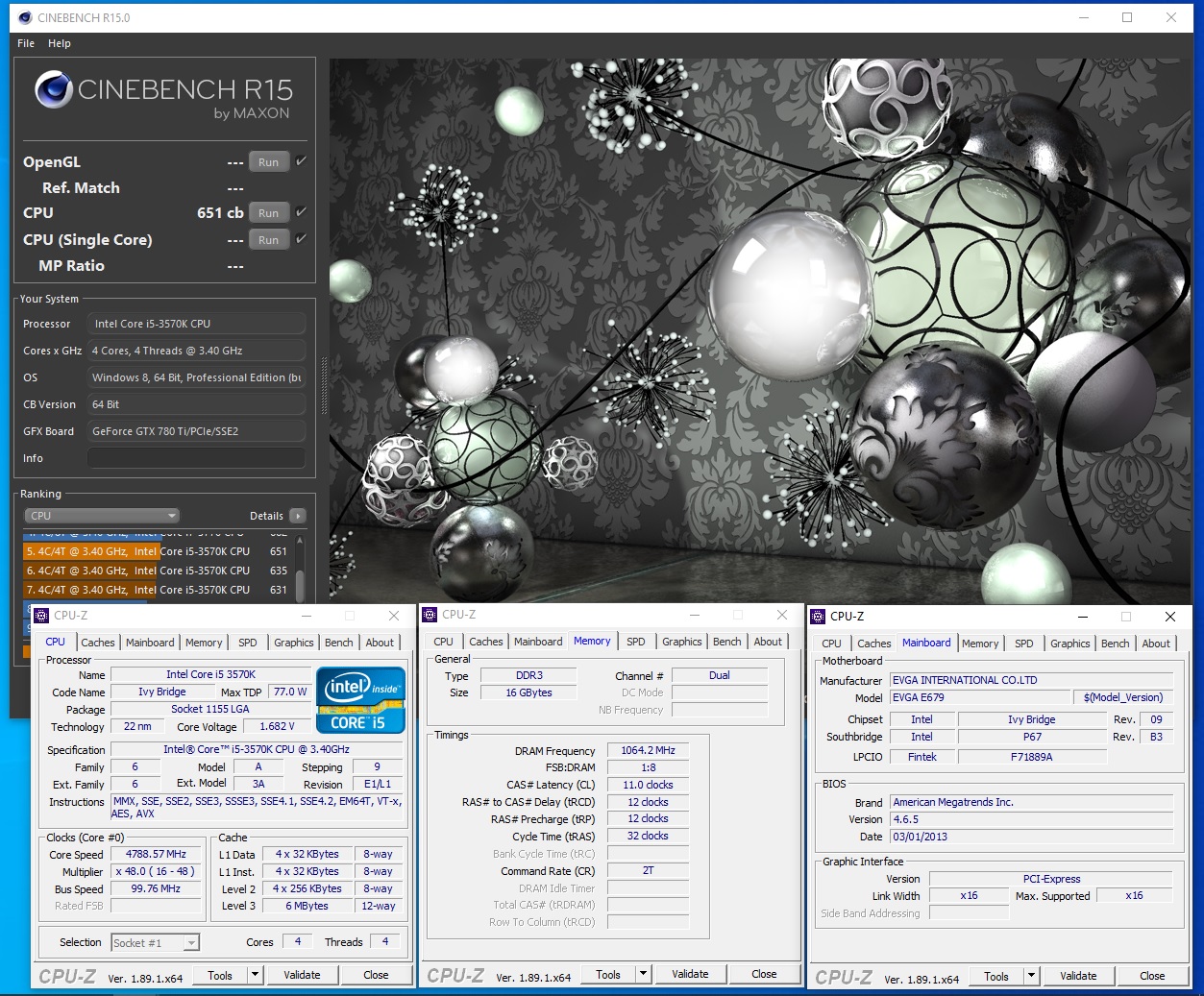This screenshot has height=996, width=1204.
Task: Toggle the CPU test checkbox
Action: point(301,212)
